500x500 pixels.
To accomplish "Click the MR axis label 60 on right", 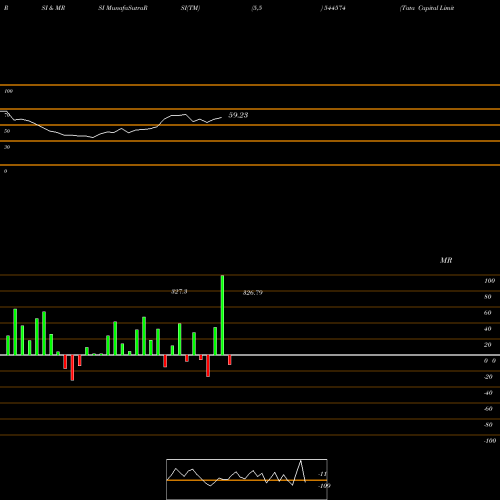I will point(488,313).
